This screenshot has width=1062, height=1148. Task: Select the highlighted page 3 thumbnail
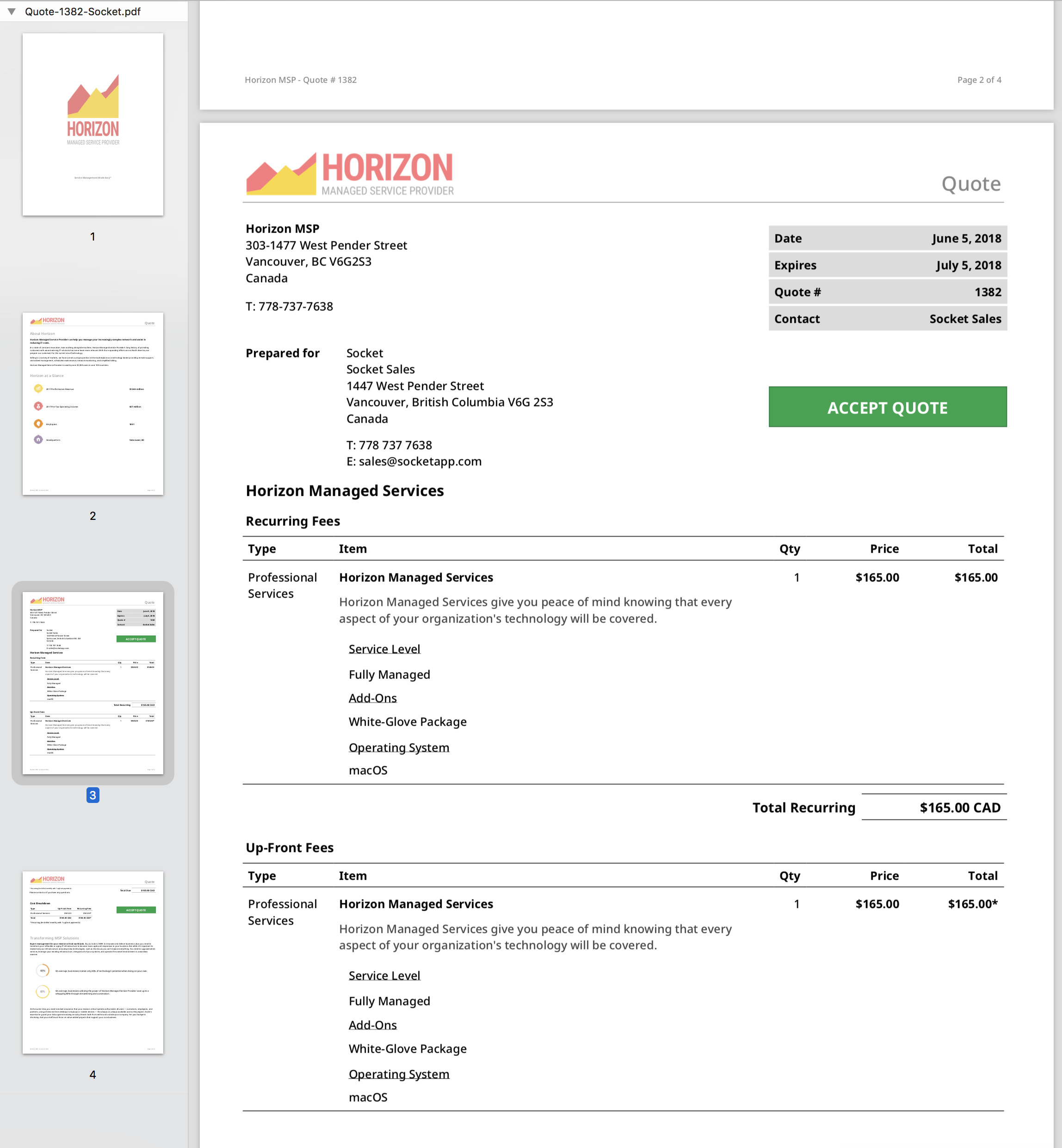[93, 683]
